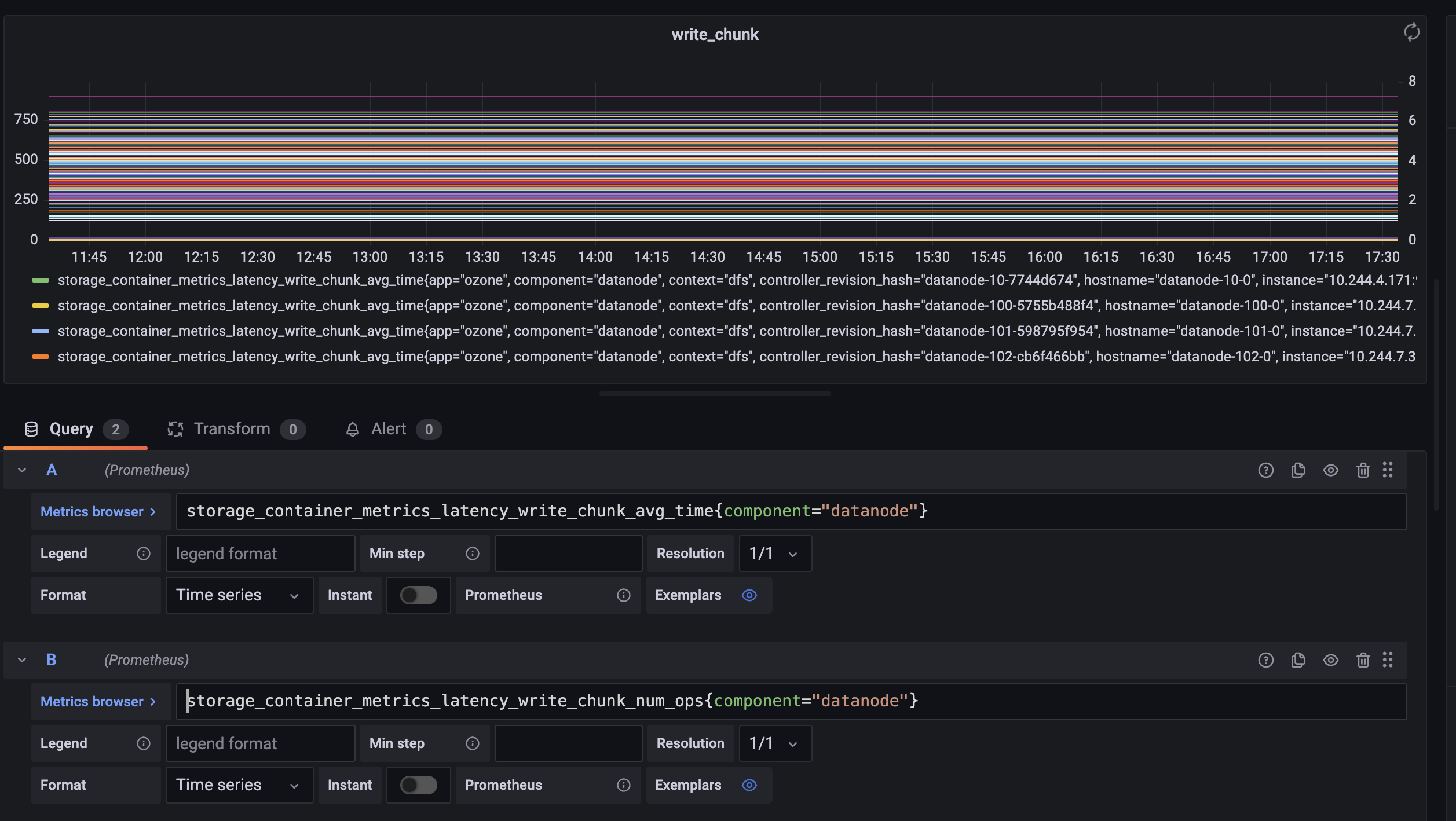Open the Alert tab

coord(388,429)
